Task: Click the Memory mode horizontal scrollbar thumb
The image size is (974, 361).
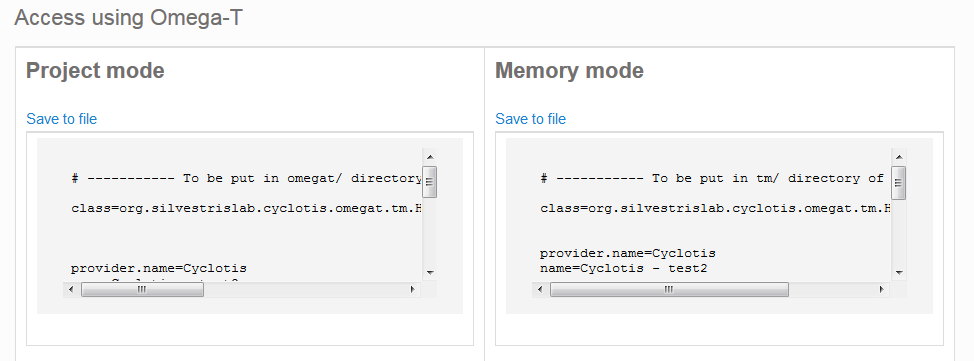Action: pyautogui.click(x=669, y=290)
